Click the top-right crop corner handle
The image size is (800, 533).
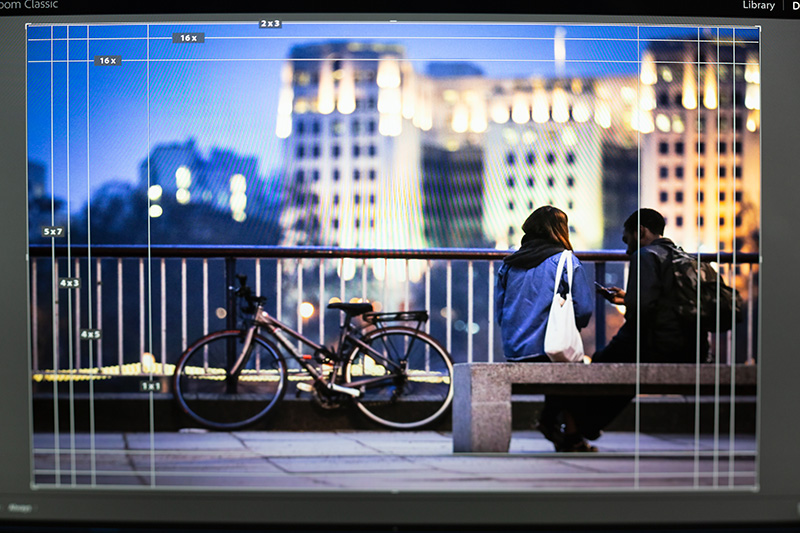tap(759, 27)
